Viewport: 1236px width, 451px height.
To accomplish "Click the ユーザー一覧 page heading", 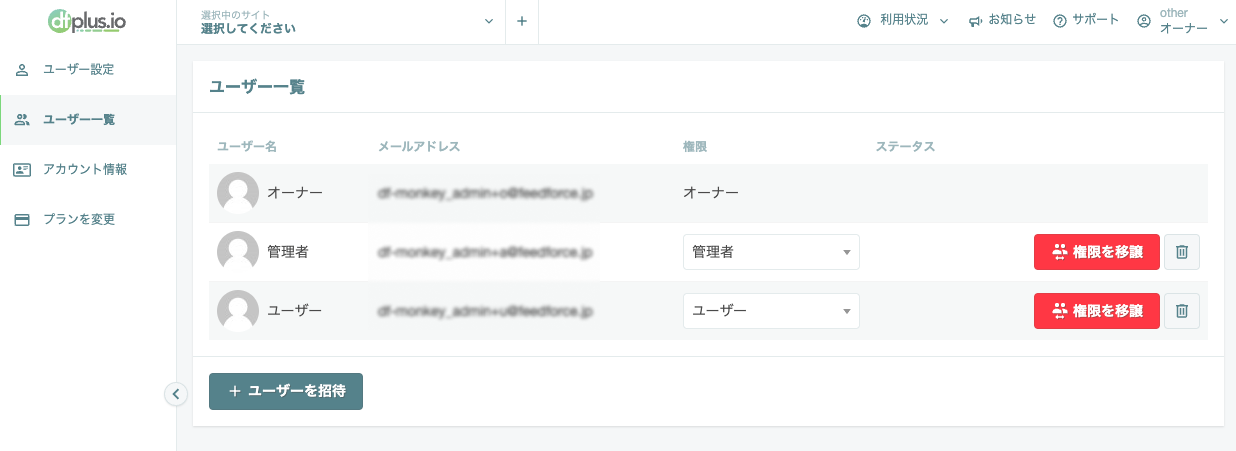I will click(x=257, y=87).
